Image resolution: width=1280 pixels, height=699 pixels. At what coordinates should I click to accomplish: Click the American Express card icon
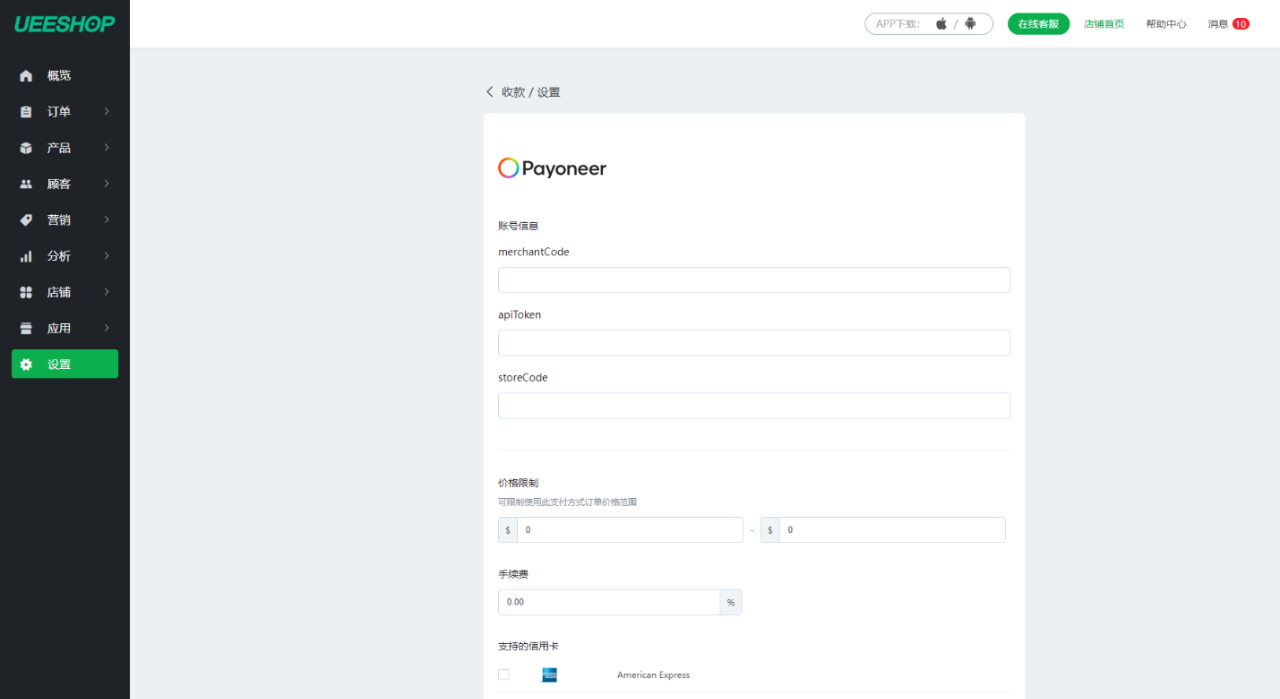point(549,675)
